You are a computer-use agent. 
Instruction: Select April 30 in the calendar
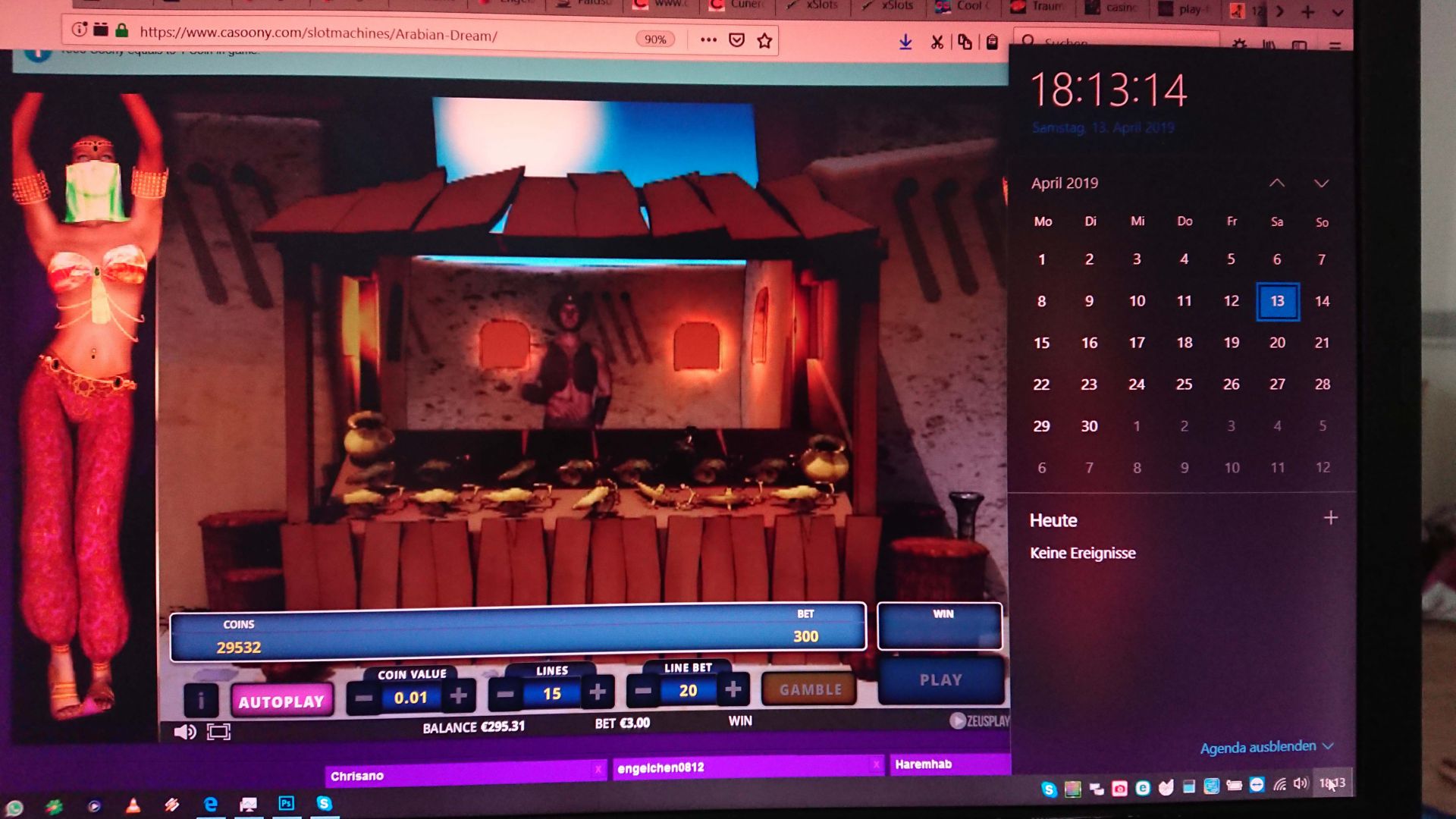[1089, 426]
